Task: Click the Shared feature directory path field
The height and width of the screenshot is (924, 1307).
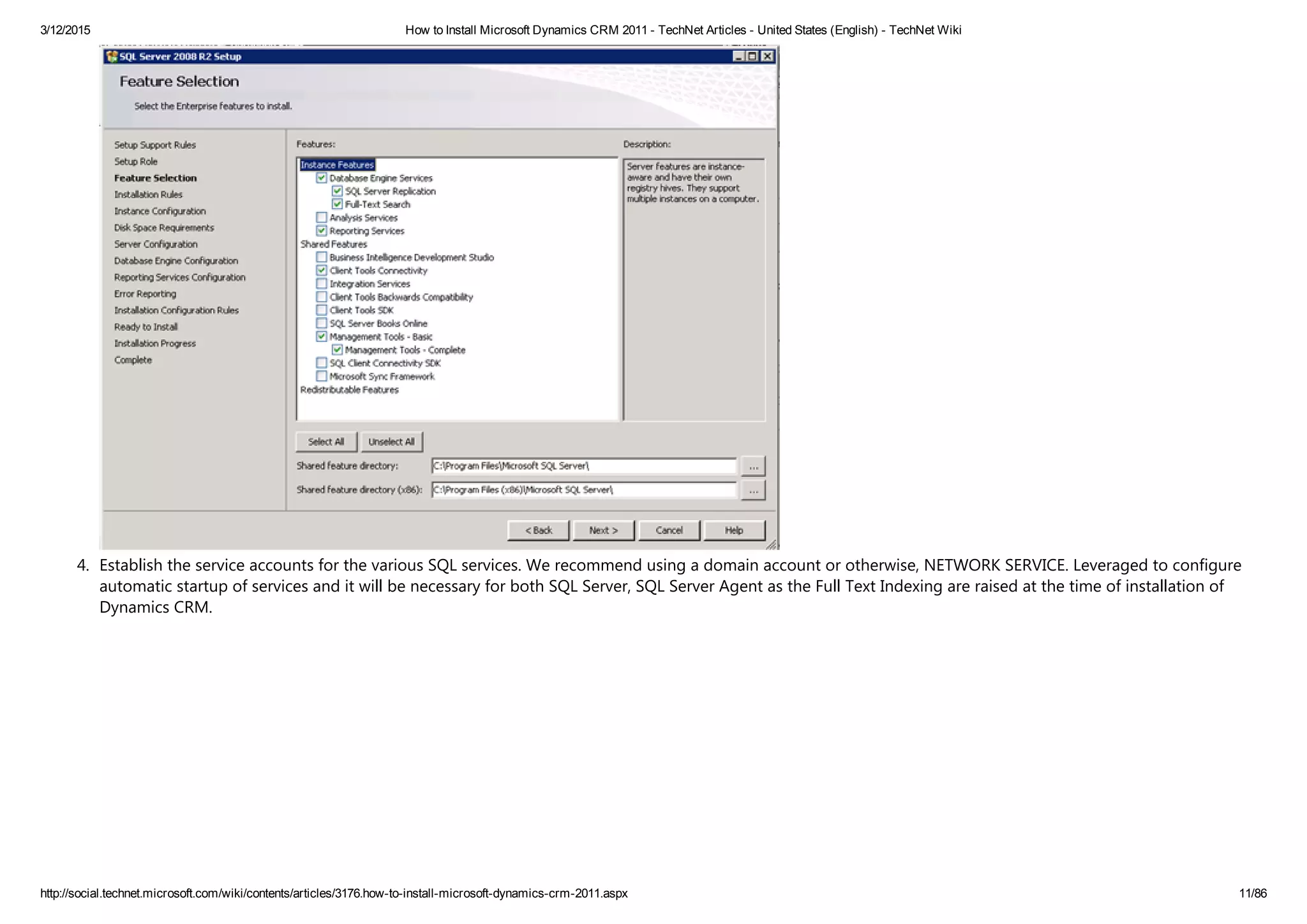Action: click(x=584, y=466)
